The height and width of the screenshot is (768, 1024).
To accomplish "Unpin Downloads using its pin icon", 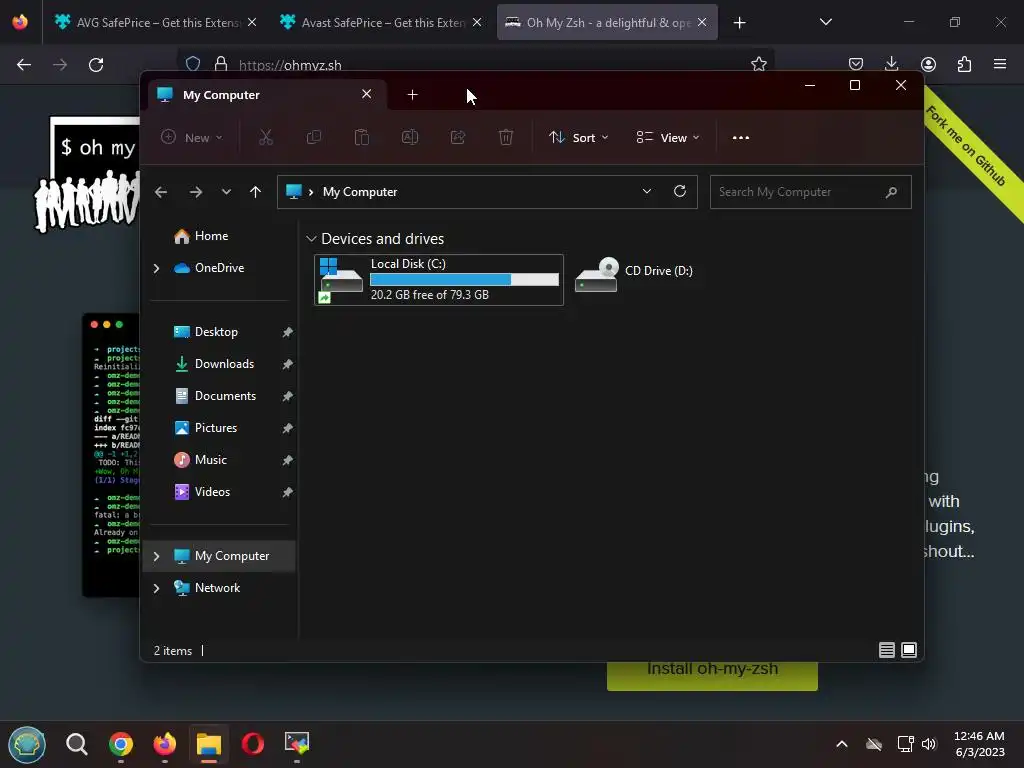I will pyautogui.click(x=287, y=364).
